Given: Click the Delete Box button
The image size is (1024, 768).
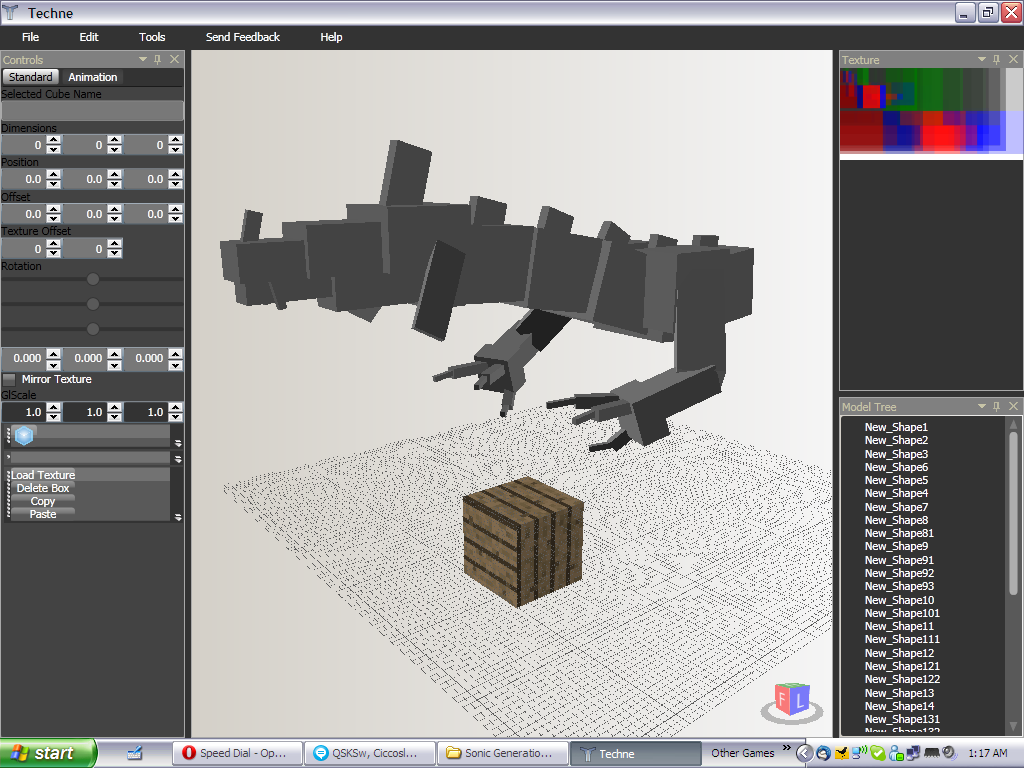Looking at the screenshot, I should (x=41, y=488).
